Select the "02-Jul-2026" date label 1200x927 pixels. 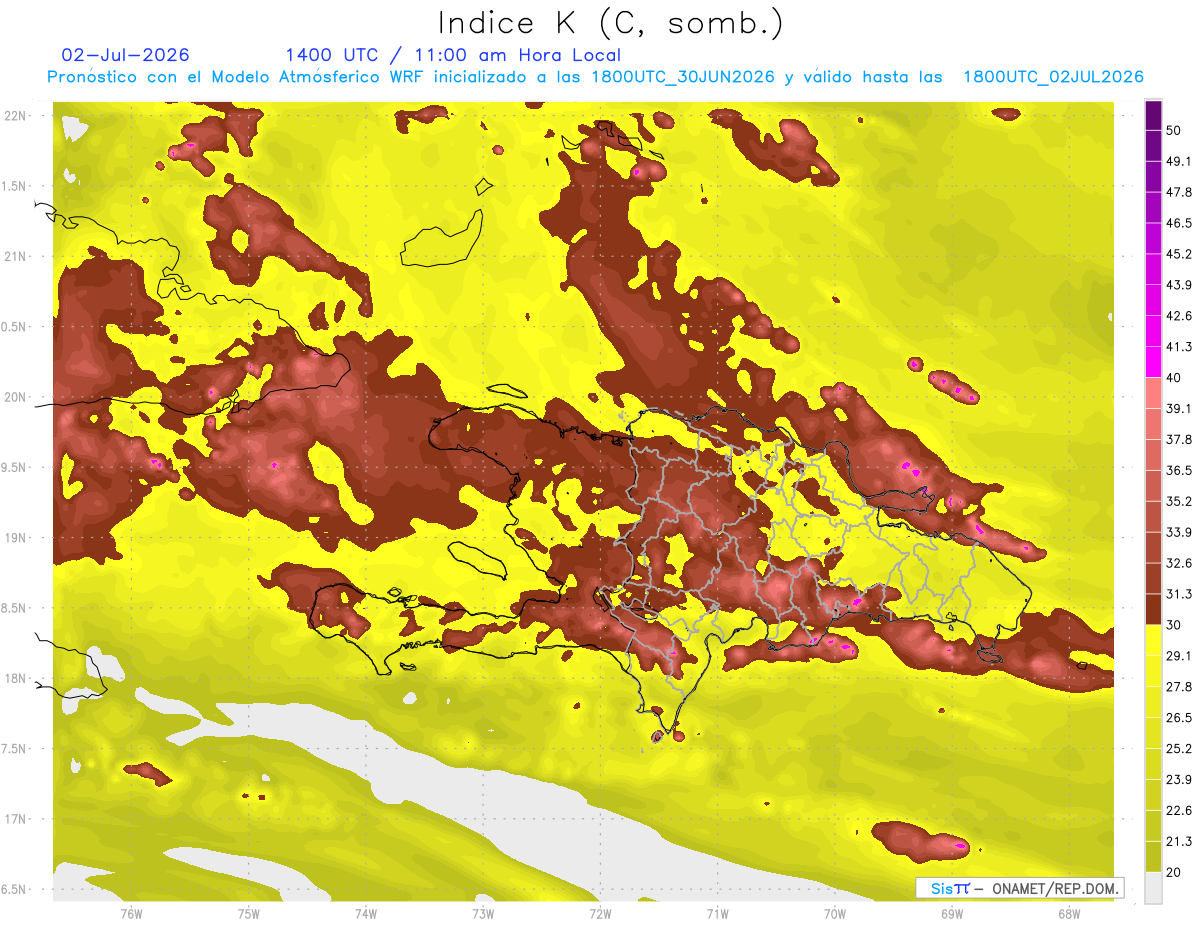click(x=125, y=55)
